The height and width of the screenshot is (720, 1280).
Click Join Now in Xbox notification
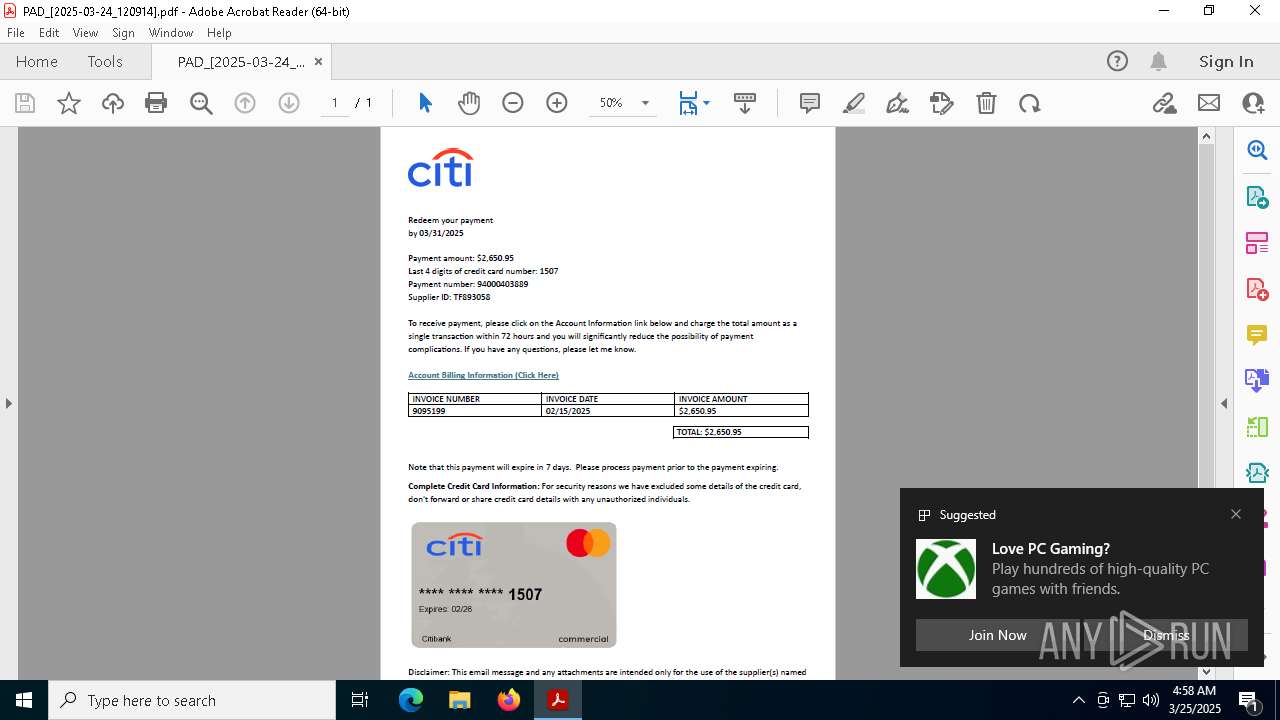[997, 635]
